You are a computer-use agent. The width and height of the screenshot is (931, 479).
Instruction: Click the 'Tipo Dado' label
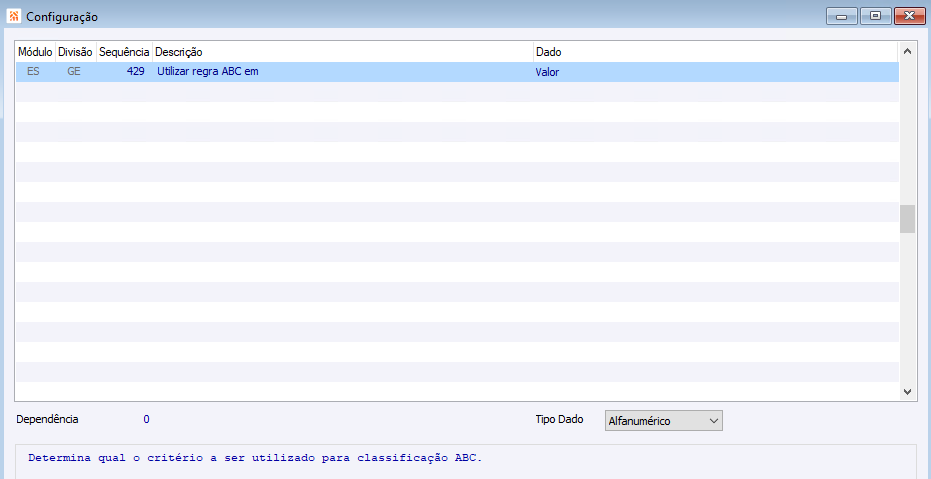tap(559, 419)
